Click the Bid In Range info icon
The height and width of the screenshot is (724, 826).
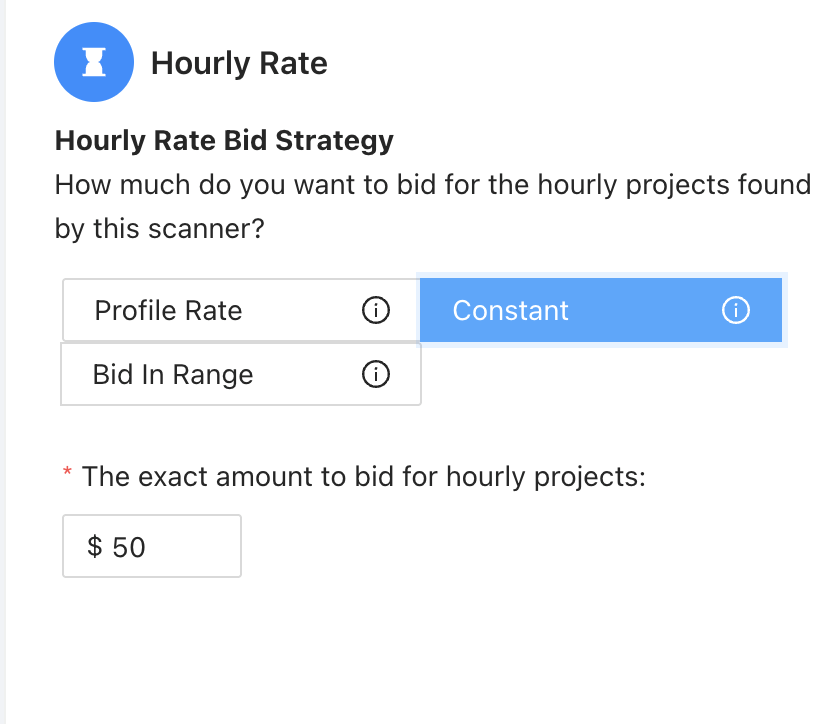pos(376,374)
